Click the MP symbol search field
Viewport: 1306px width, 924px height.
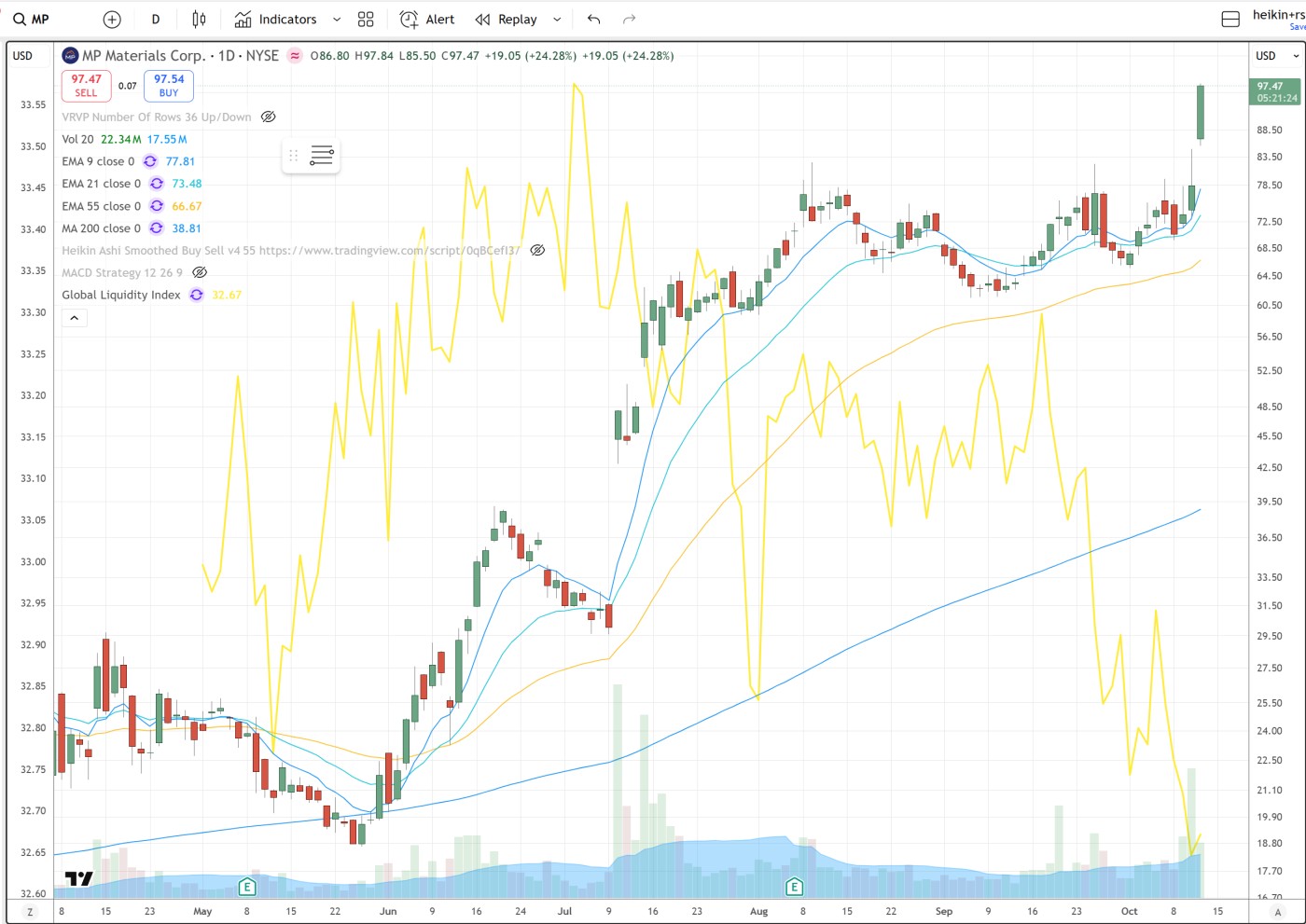coord(32,20)
